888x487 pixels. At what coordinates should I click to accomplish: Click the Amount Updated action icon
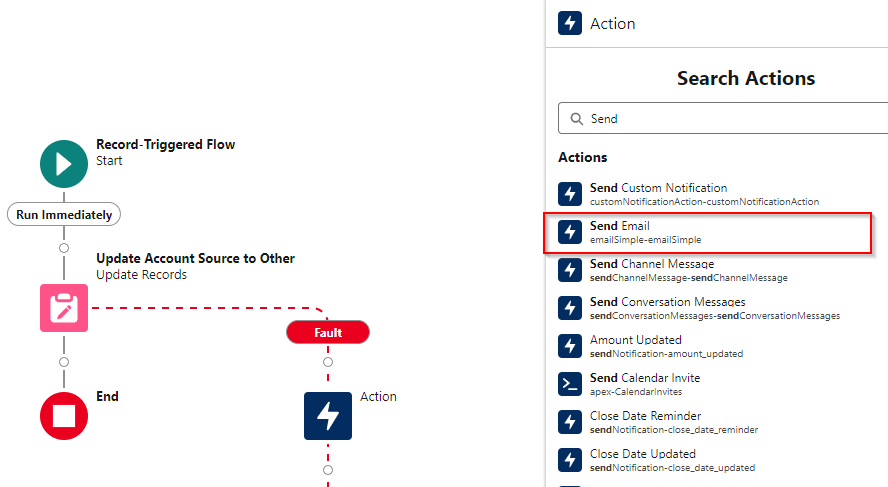coord(570,346)
